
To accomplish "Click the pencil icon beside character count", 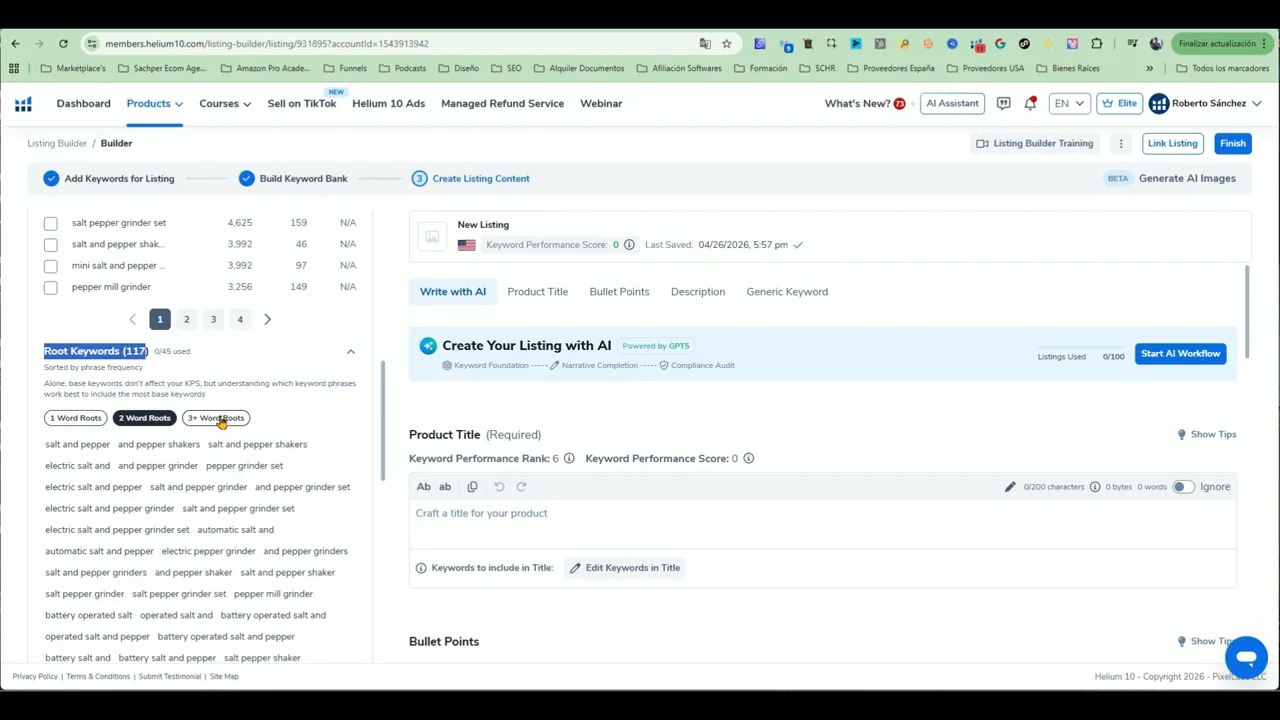I will pyautogui.click(x=1010, y=487).
